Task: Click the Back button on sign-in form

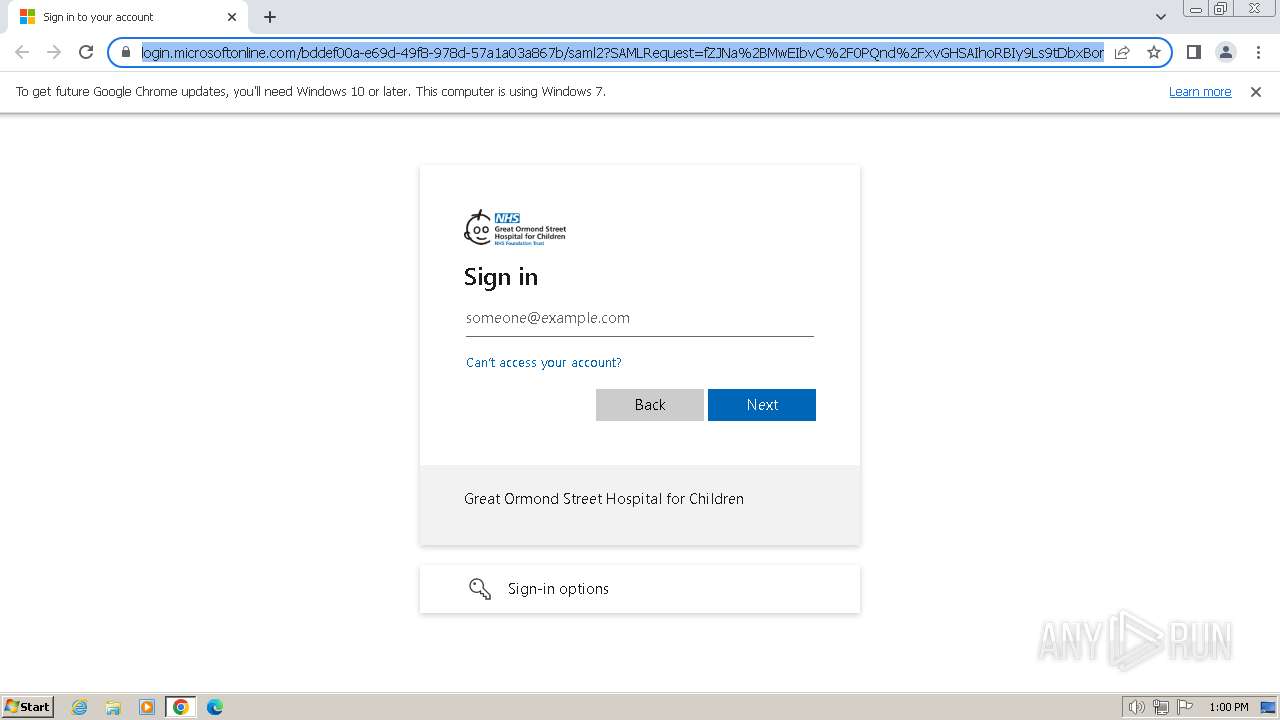Action: (650, 405)
